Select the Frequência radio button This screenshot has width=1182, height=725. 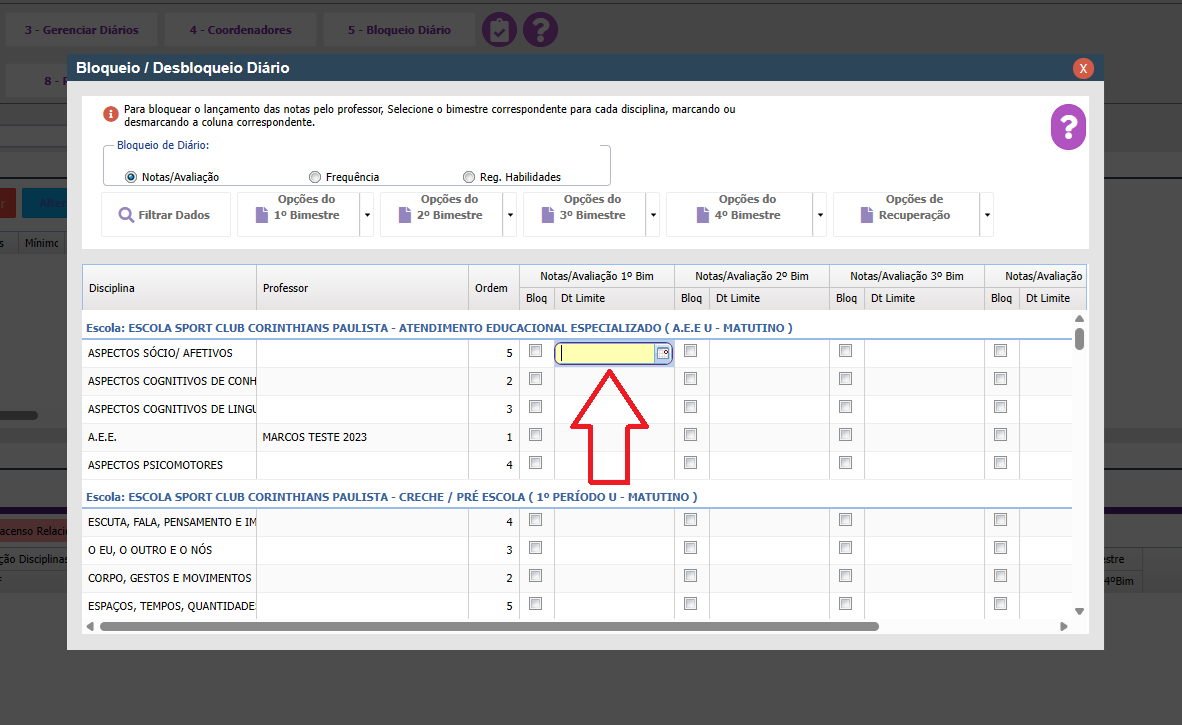[315, 177]
